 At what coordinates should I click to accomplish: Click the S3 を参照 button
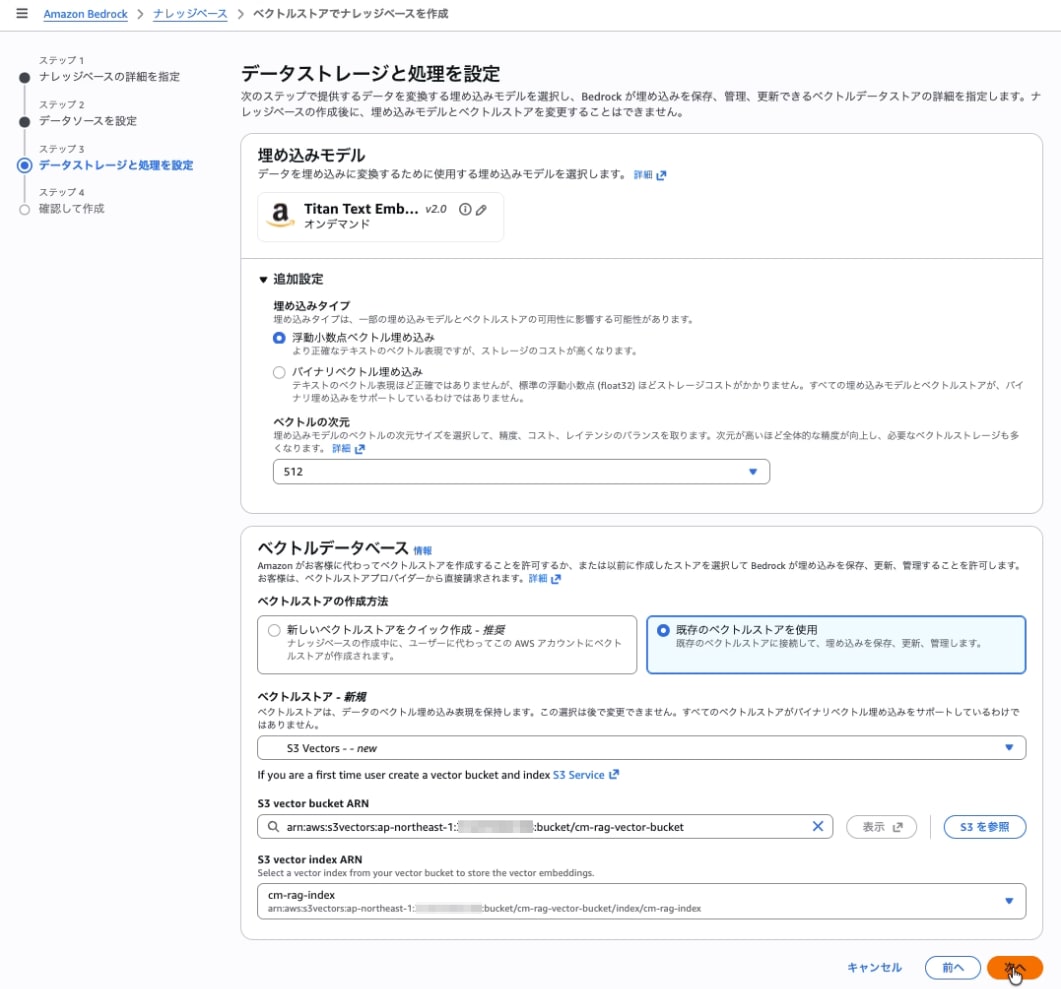coord(985,827)
